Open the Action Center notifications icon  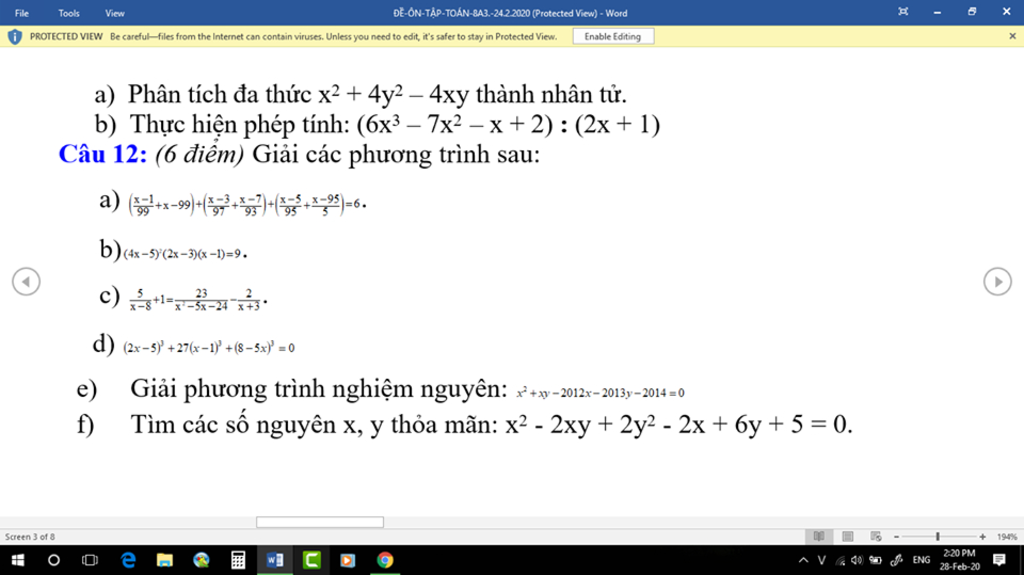999,560
